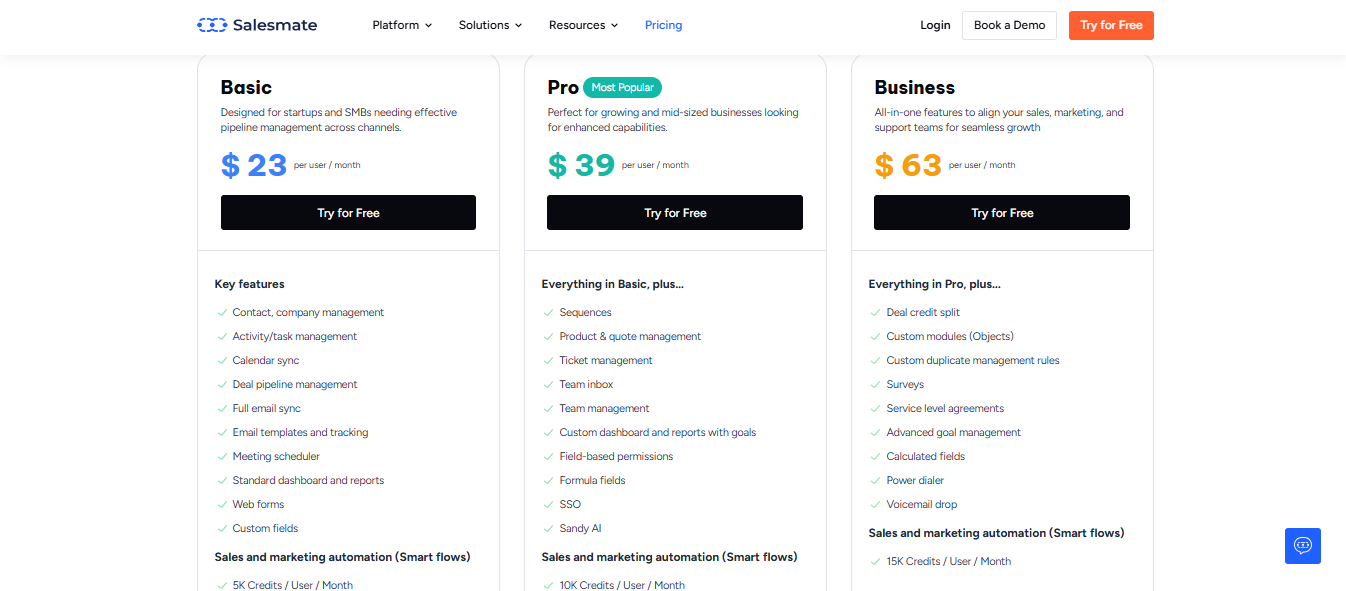The height and width of the screenshot is (591, 1346).
Task: Click the checkmark beside SSO
Action: pos(548,504)
